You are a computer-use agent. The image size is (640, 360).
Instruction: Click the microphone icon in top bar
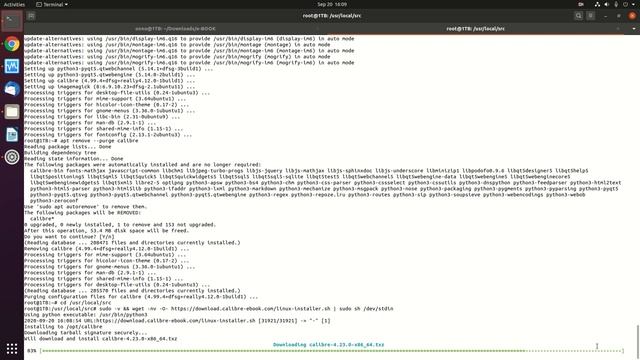(616, 4)
